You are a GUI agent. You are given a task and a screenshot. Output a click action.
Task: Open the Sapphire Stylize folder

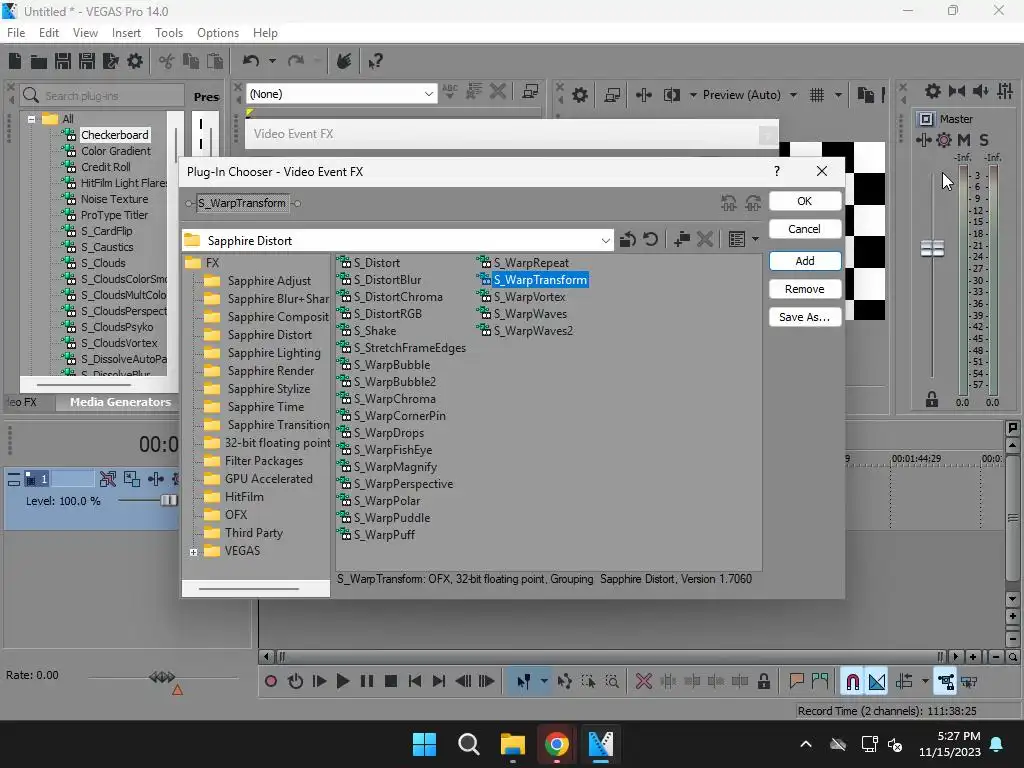click(x=268, y=389)
